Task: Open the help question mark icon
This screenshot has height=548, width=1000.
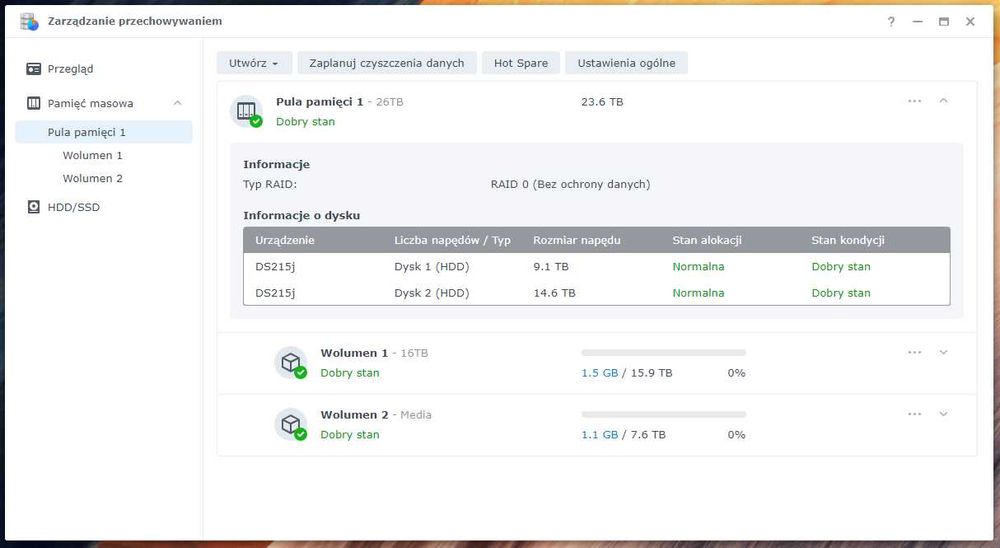Action: tap(891, 22)
